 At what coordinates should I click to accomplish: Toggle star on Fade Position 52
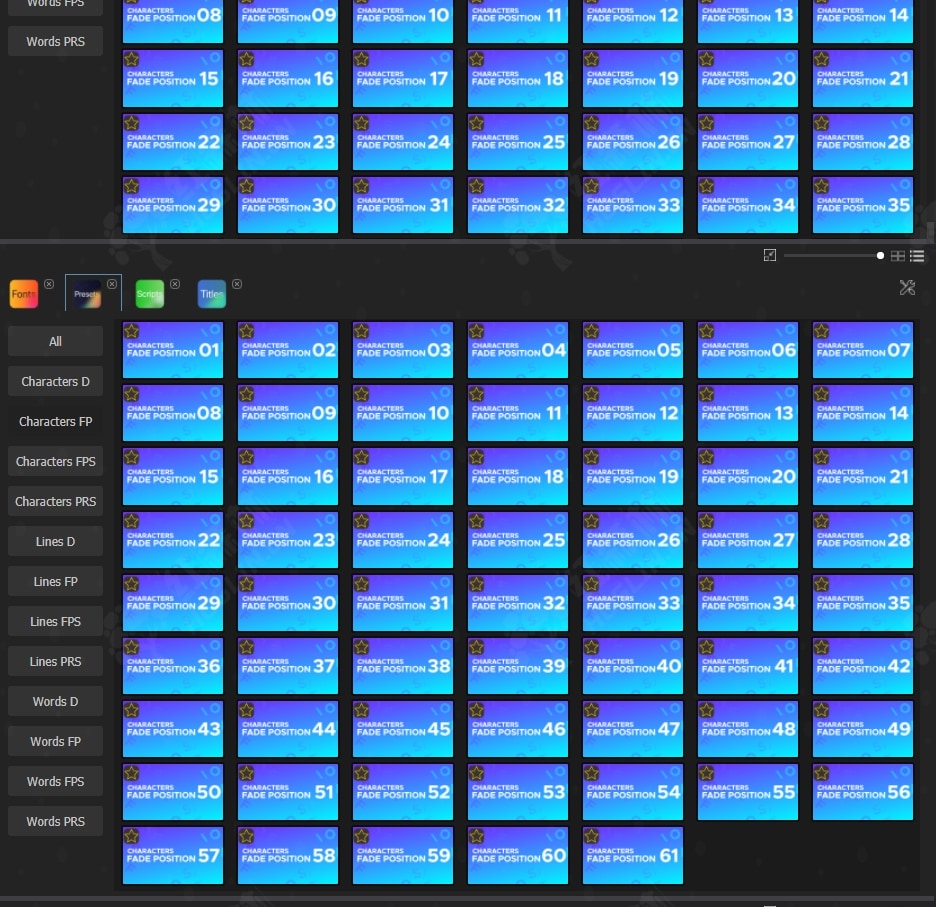click(x=362, y=773)
